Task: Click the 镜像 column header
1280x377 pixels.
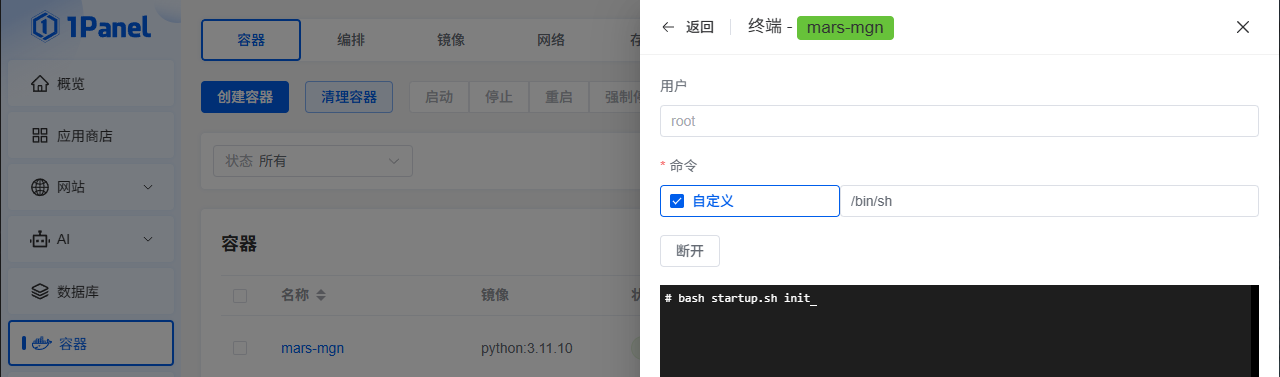Action: (x=495, y=295)
